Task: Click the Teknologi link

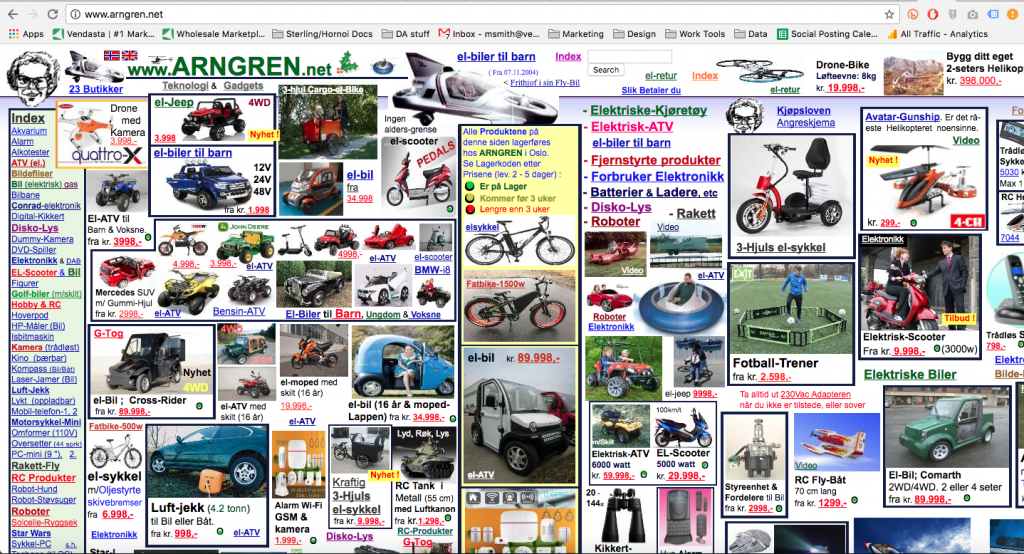Action: pos(185,86)
